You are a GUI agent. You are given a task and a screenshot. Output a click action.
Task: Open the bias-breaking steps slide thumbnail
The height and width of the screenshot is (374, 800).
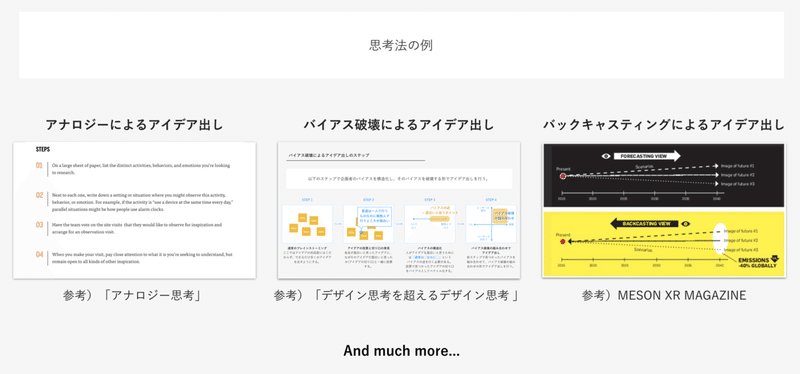(x=398, y=210)
